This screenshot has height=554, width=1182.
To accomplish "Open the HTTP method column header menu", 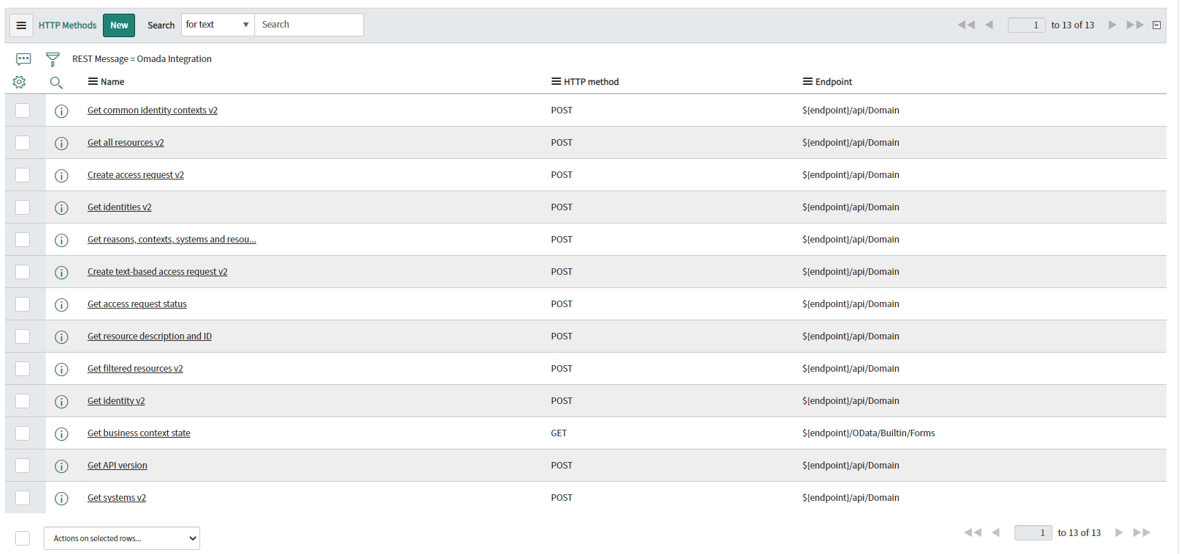I will [x=557, y=81].
